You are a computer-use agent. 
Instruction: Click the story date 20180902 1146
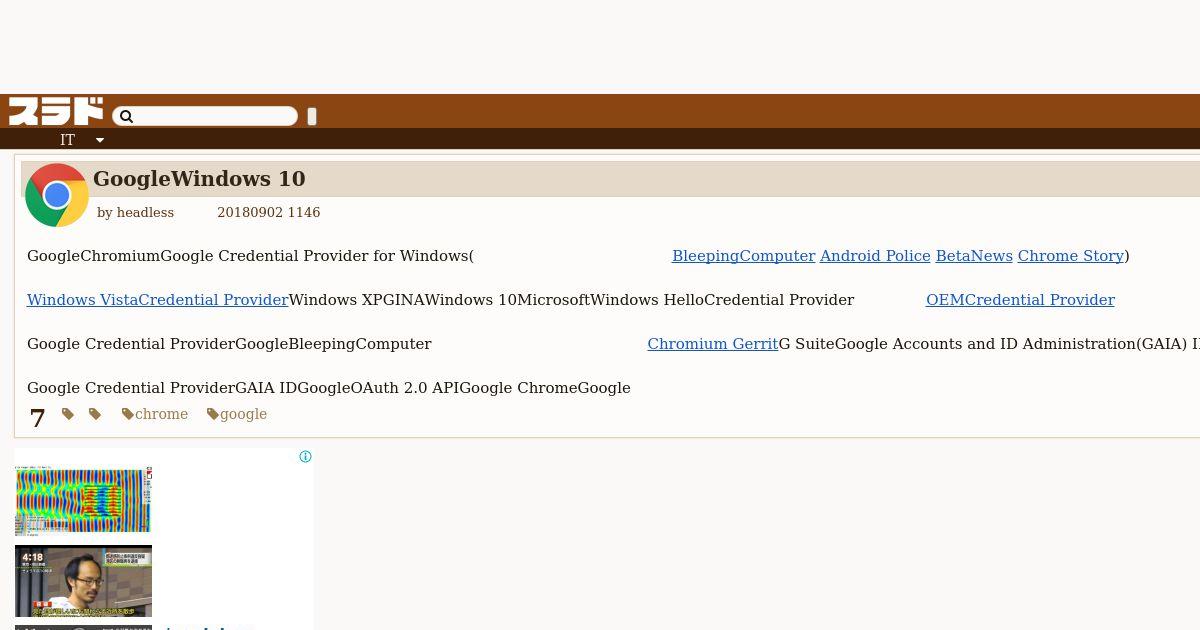[268, 212]
